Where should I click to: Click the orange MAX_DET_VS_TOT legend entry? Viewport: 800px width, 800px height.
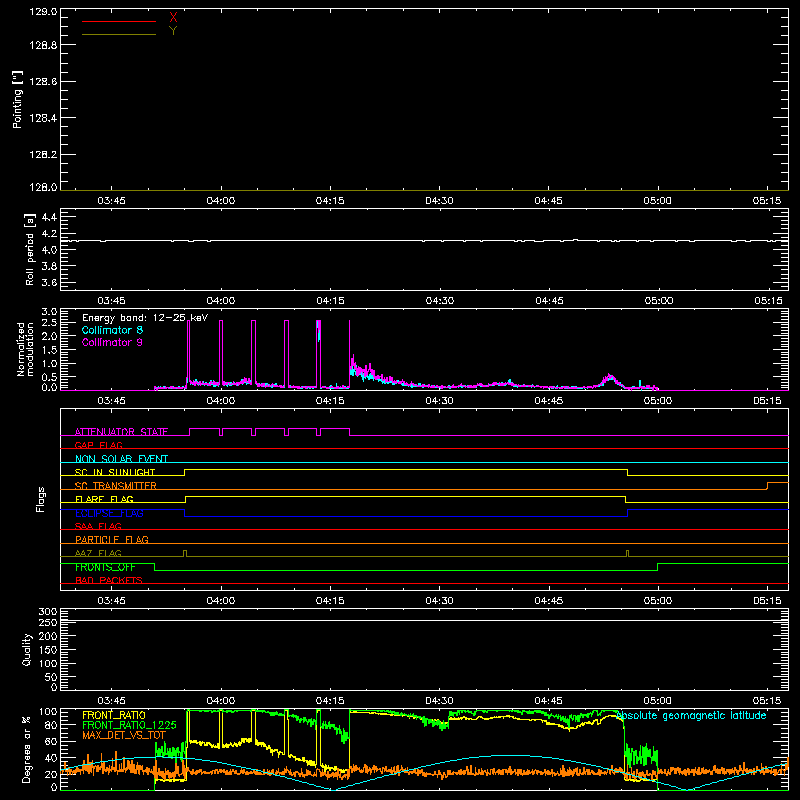124,735
